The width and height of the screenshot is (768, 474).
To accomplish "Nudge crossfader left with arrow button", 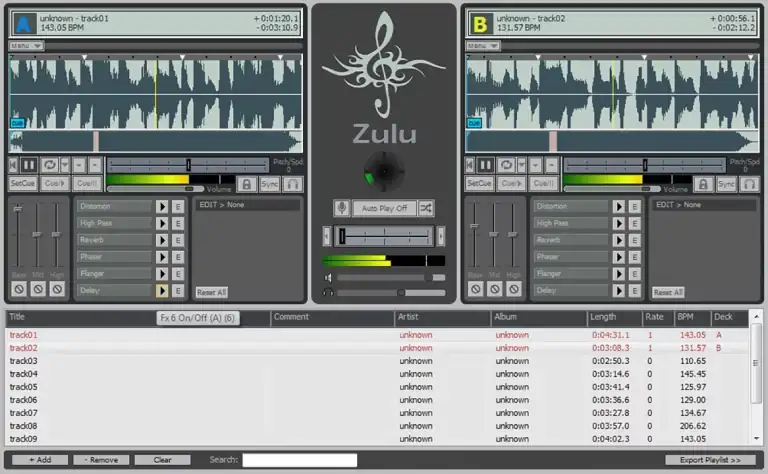I will [x=327, y=237].
